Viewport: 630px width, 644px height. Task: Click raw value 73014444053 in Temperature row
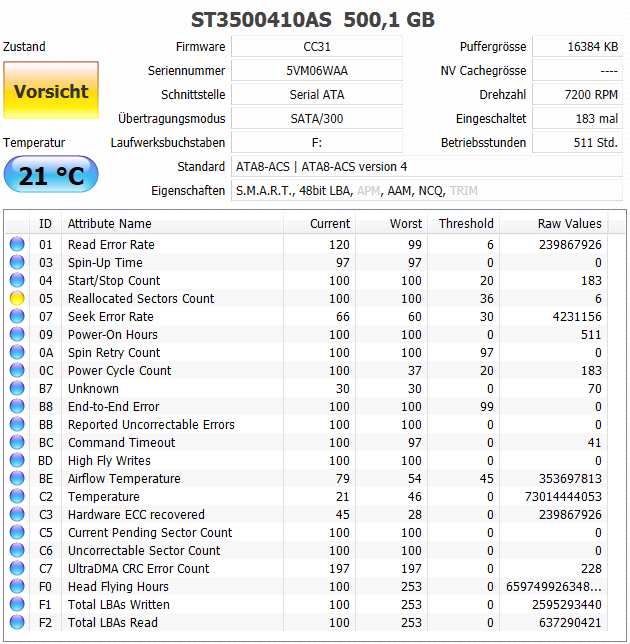(x=563, y=497)
